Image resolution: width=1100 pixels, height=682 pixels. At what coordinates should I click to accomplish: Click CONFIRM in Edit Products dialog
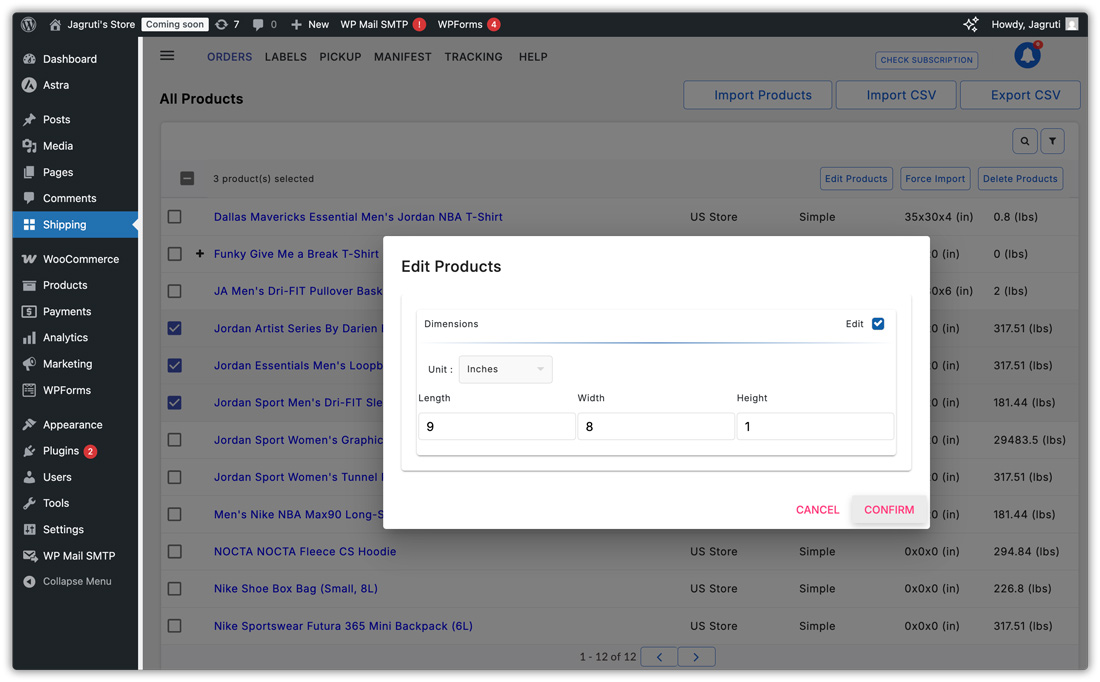coord(889,509)
